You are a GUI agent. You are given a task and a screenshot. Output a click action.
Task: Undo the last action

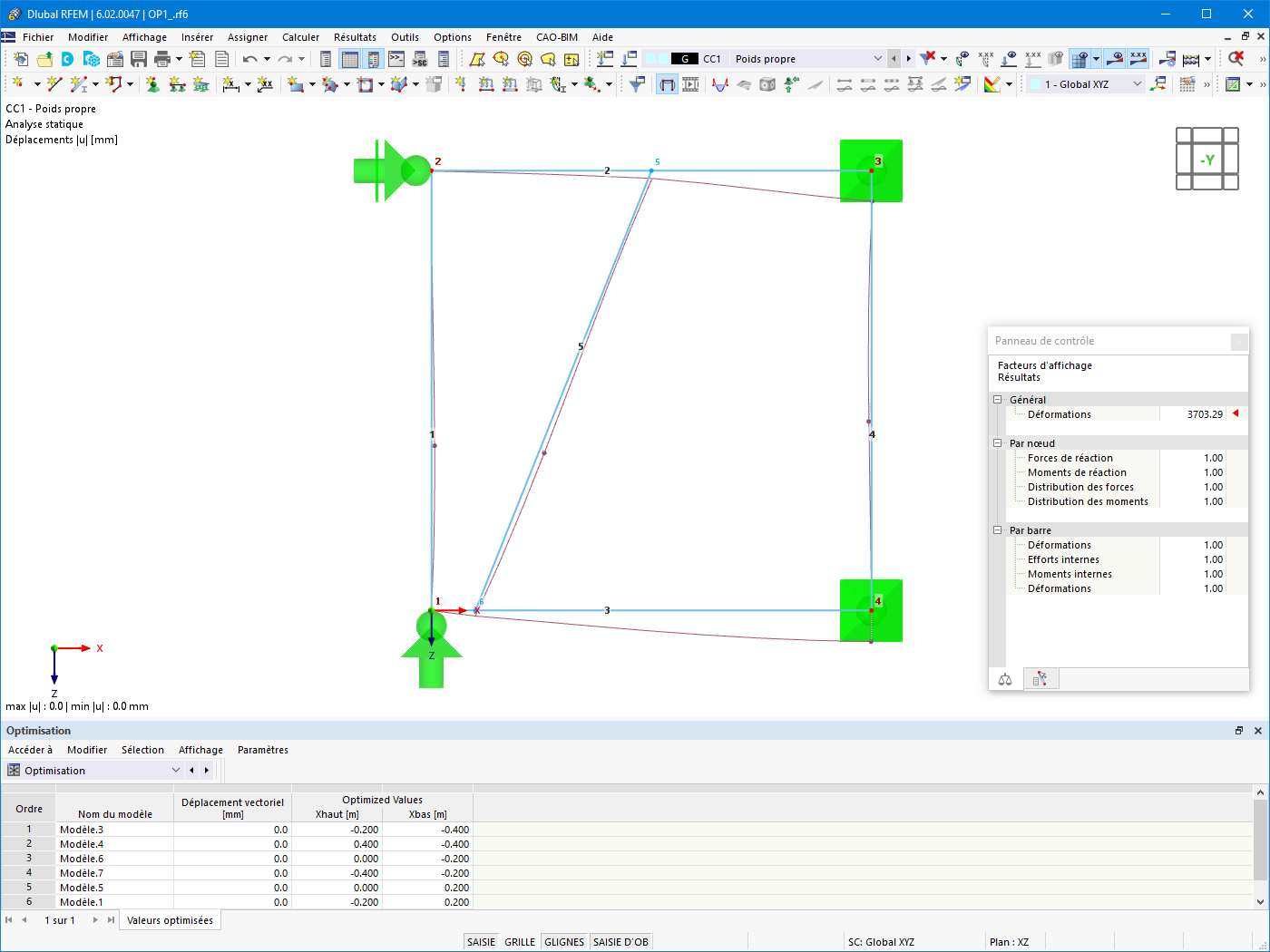[249, 59]
